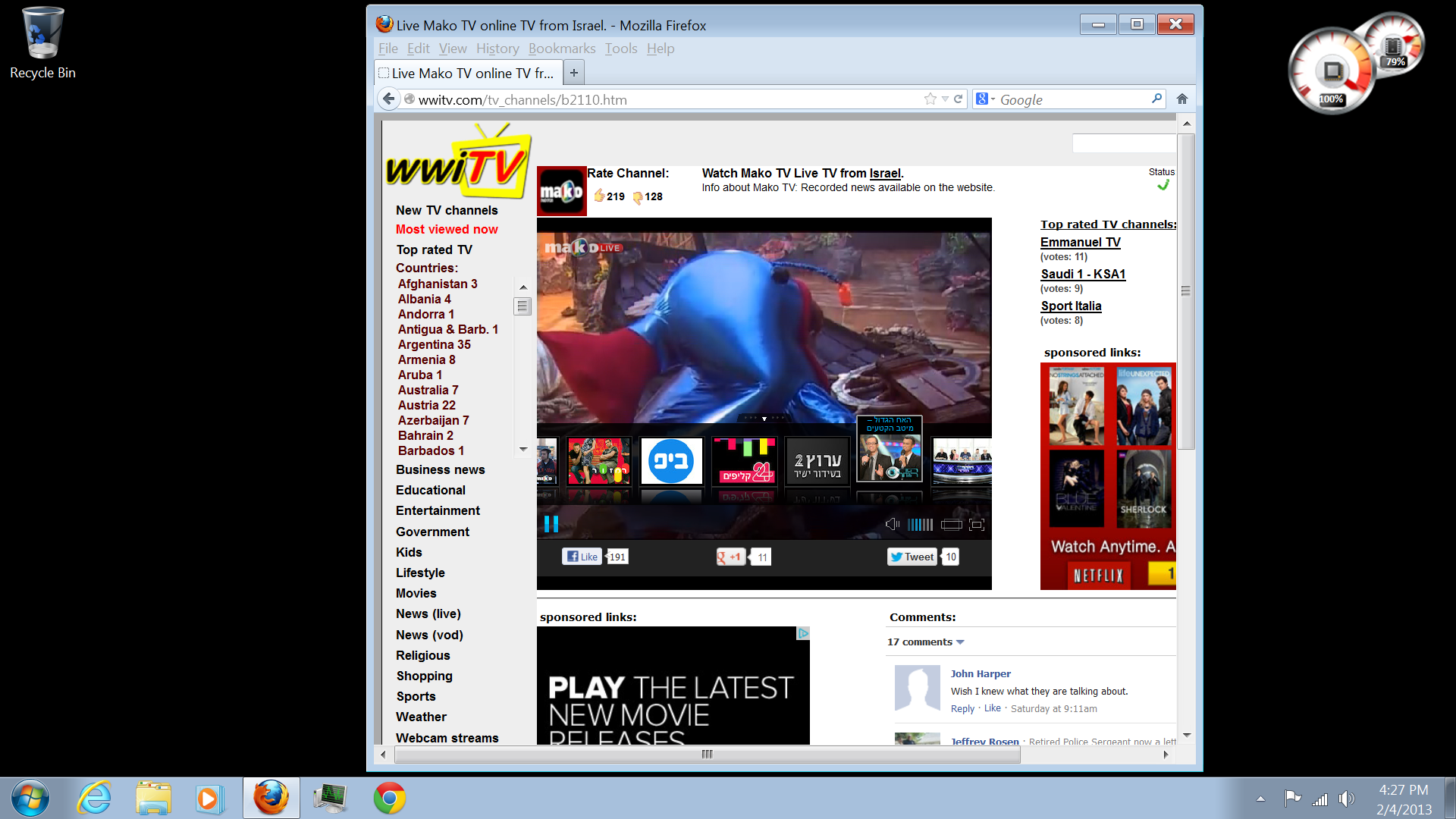Launch Google Chrome from the taskbar

click(x=389, y=798)
